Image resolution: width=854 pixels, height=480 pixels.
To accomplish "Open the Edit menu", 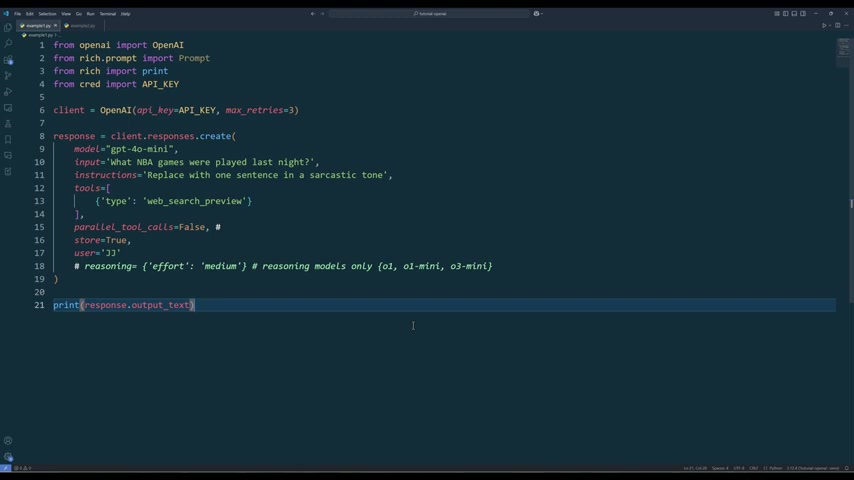I will [x=29, y=14].
